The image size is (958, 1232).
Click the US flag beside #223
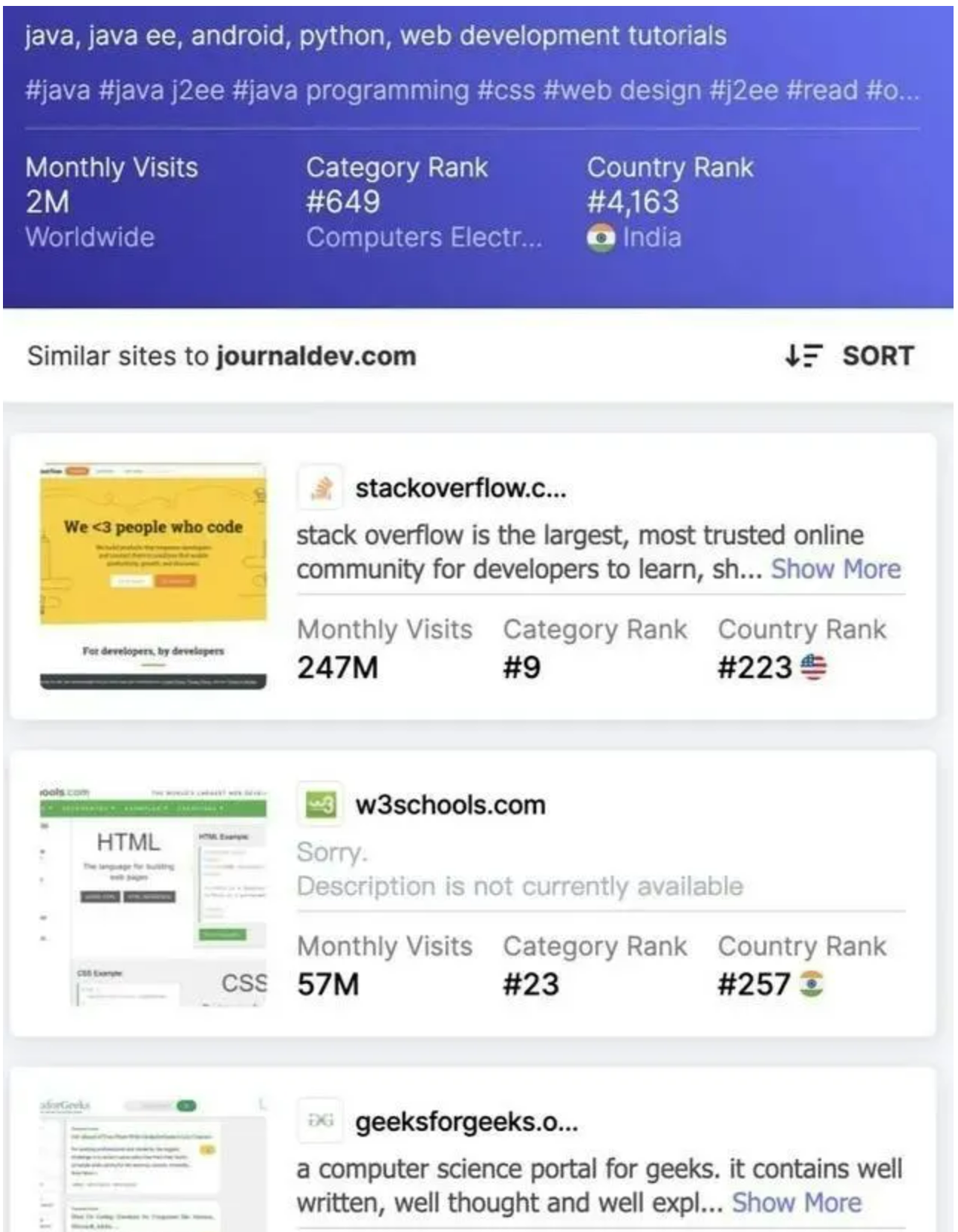[813, 667]
